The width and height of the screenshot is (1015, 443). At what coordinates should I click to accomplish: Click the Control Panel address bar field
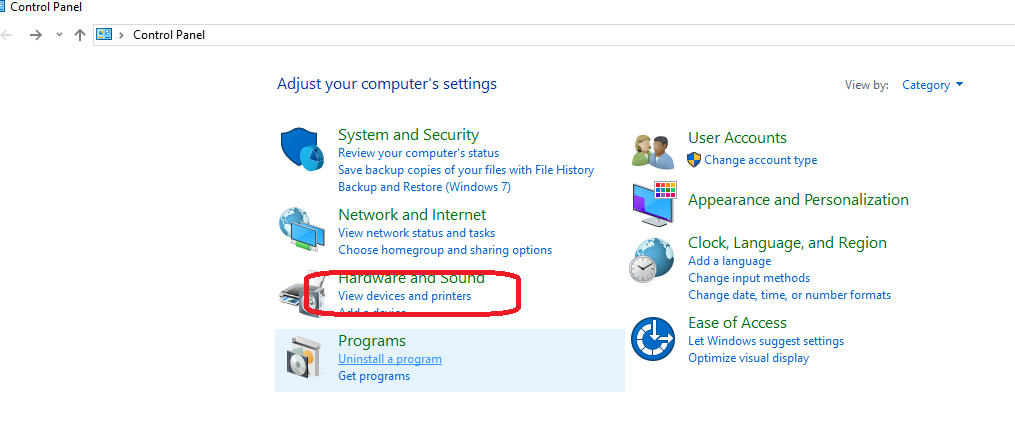554,35
